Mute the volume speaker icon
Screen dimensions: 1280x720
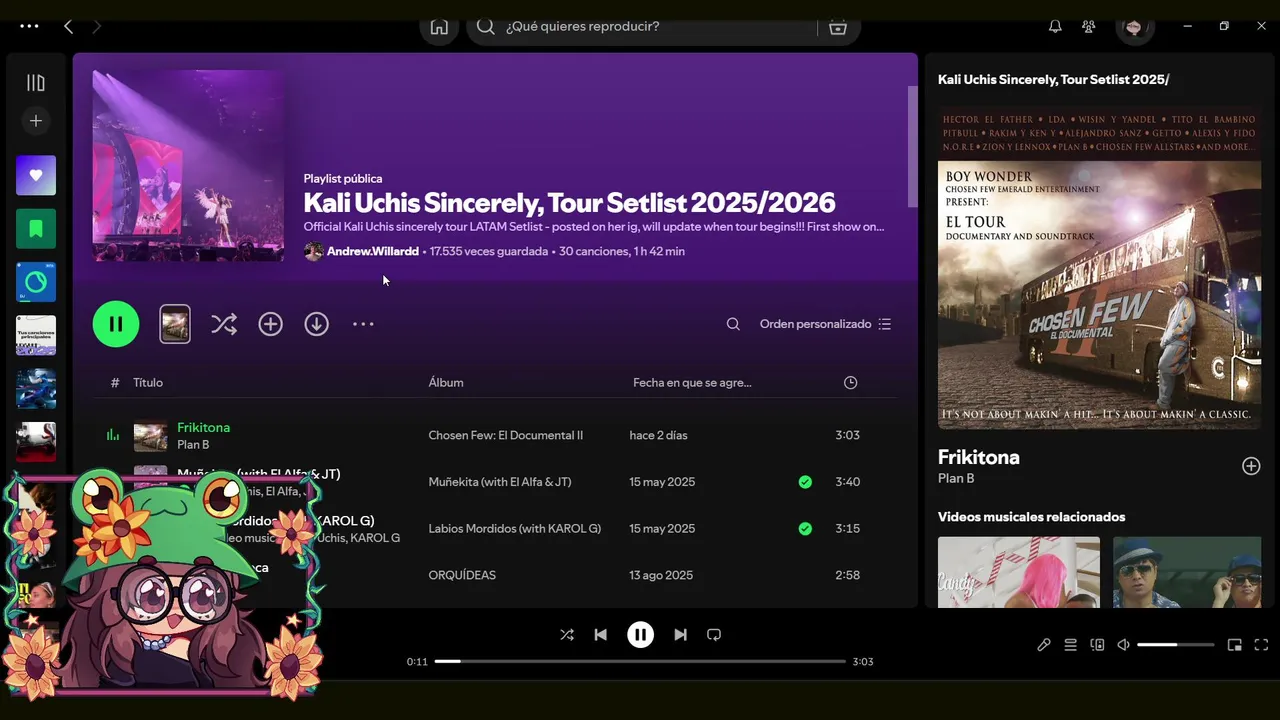pyautogui.click(x=1124, y=645)
